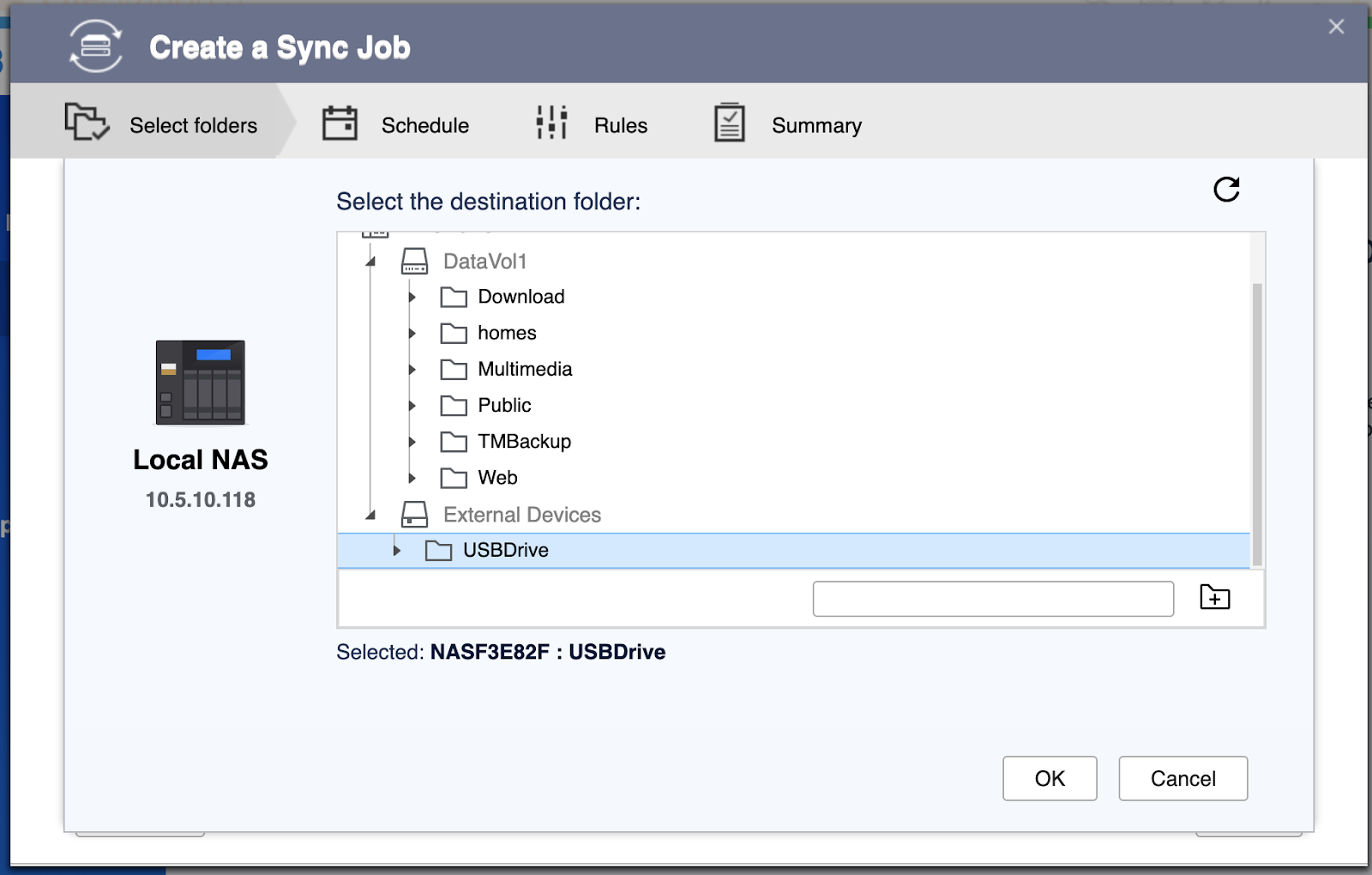Click the TMBackup folder icon
This screenshot has height=875, width=1372.
coord(454,442)
